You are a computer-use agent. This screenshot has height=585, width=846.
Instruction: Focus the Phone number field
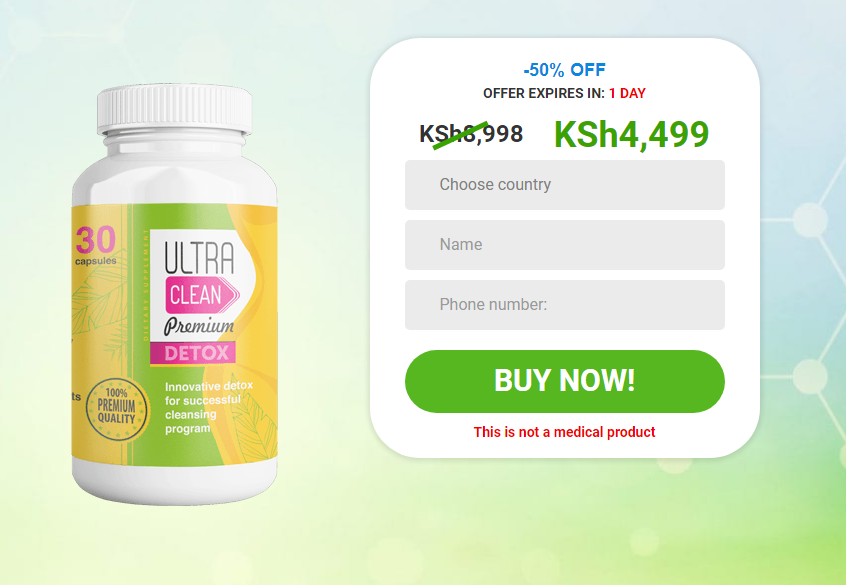pos(564,304)
